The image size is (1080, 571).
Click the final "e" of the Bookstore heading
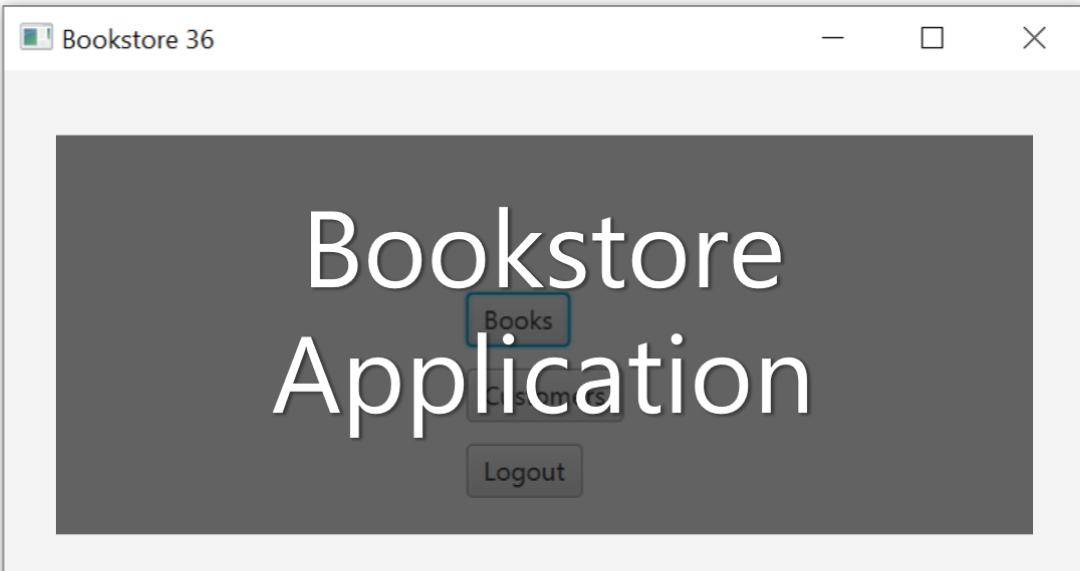pyautogui.click(x=755, y=258)
